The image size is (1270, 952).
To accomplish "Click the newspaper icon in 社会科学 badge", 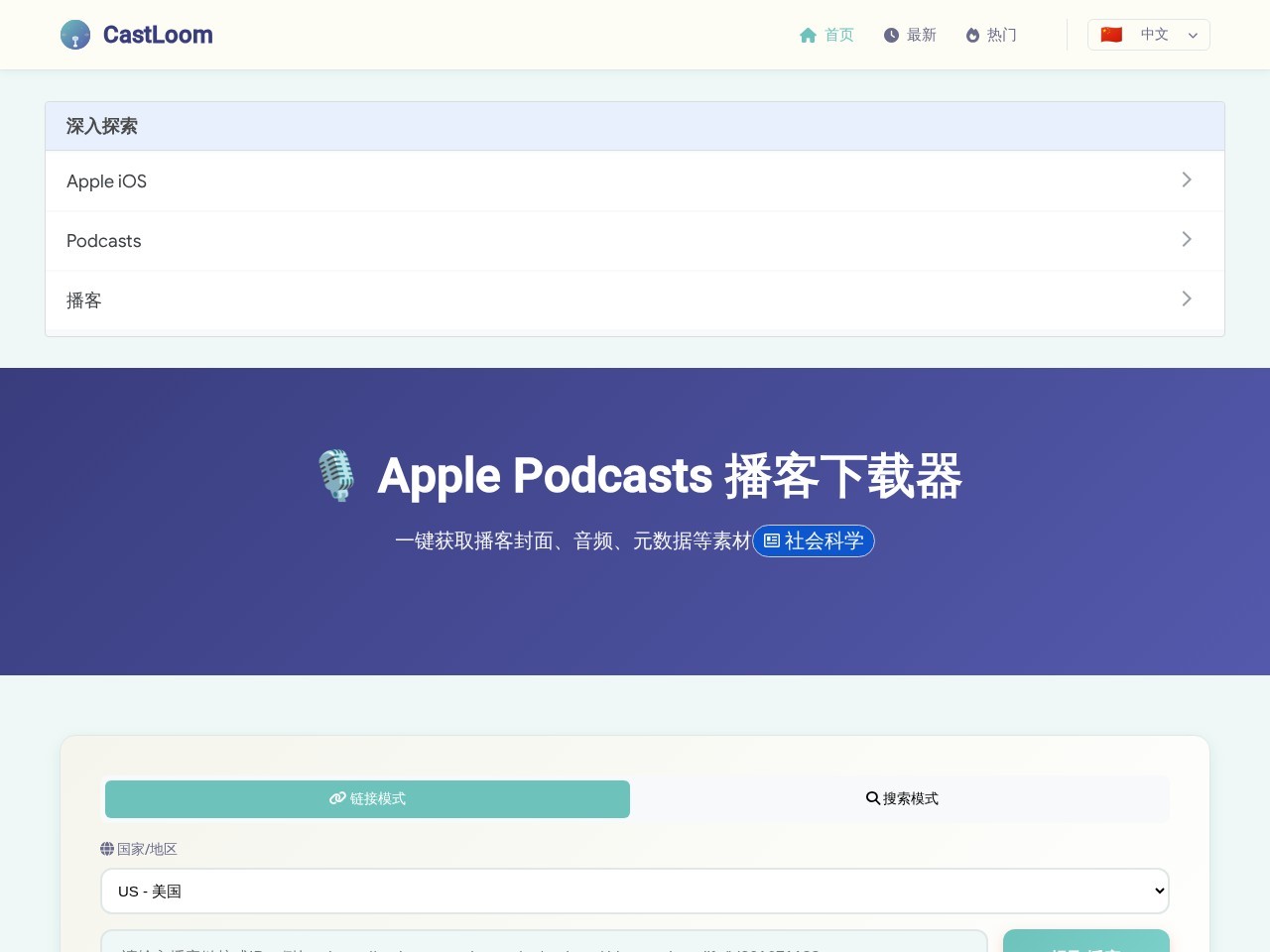I will pos(772,540).
